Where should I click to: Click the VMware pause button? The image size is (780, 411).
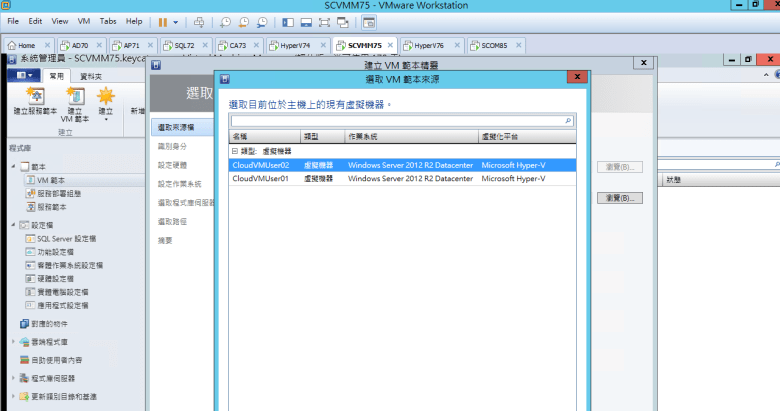(163, 21)
